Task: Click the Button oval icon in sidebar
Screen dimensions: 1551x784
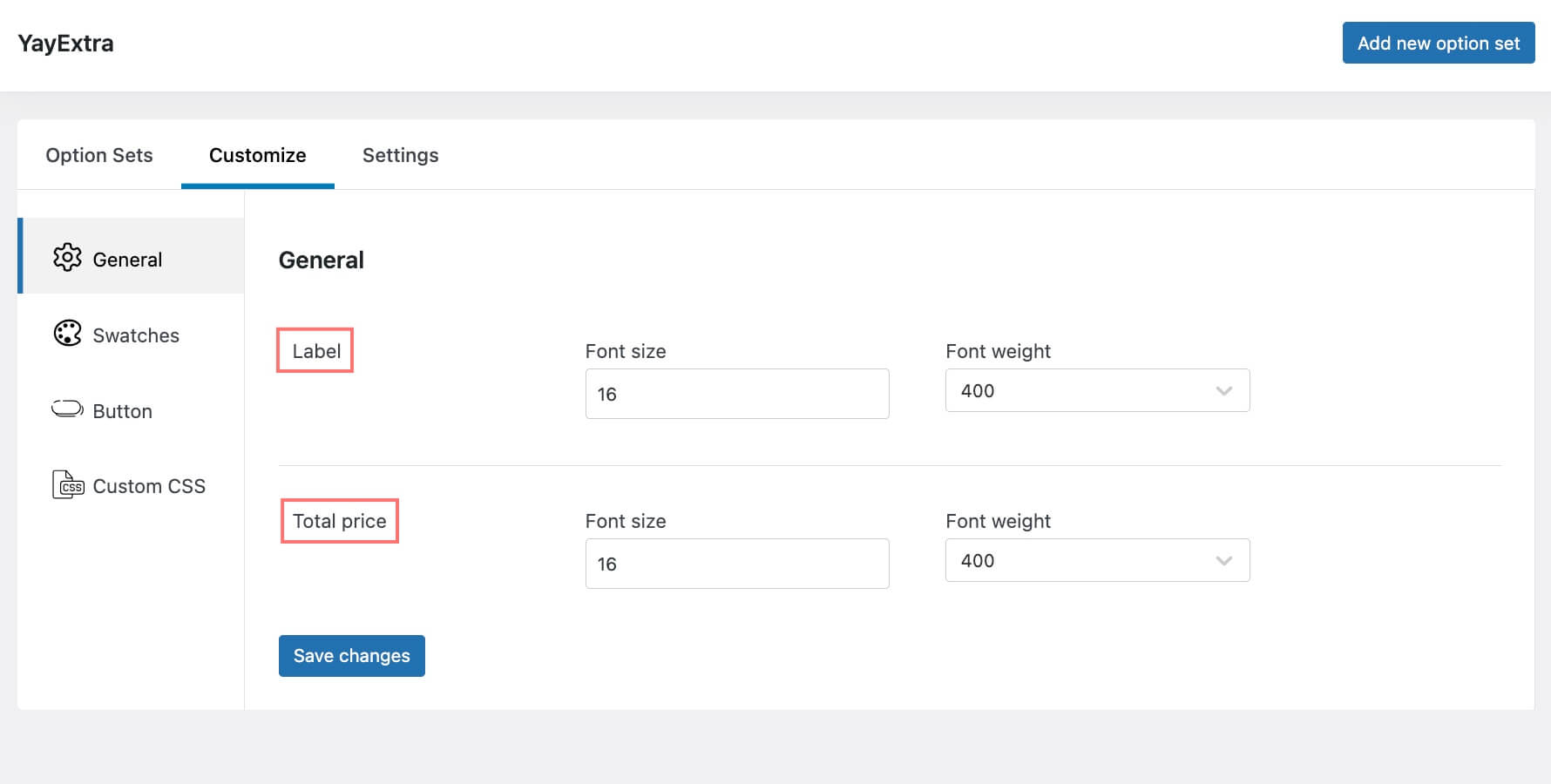Action: pyautogui.click(x=65, y=409)
